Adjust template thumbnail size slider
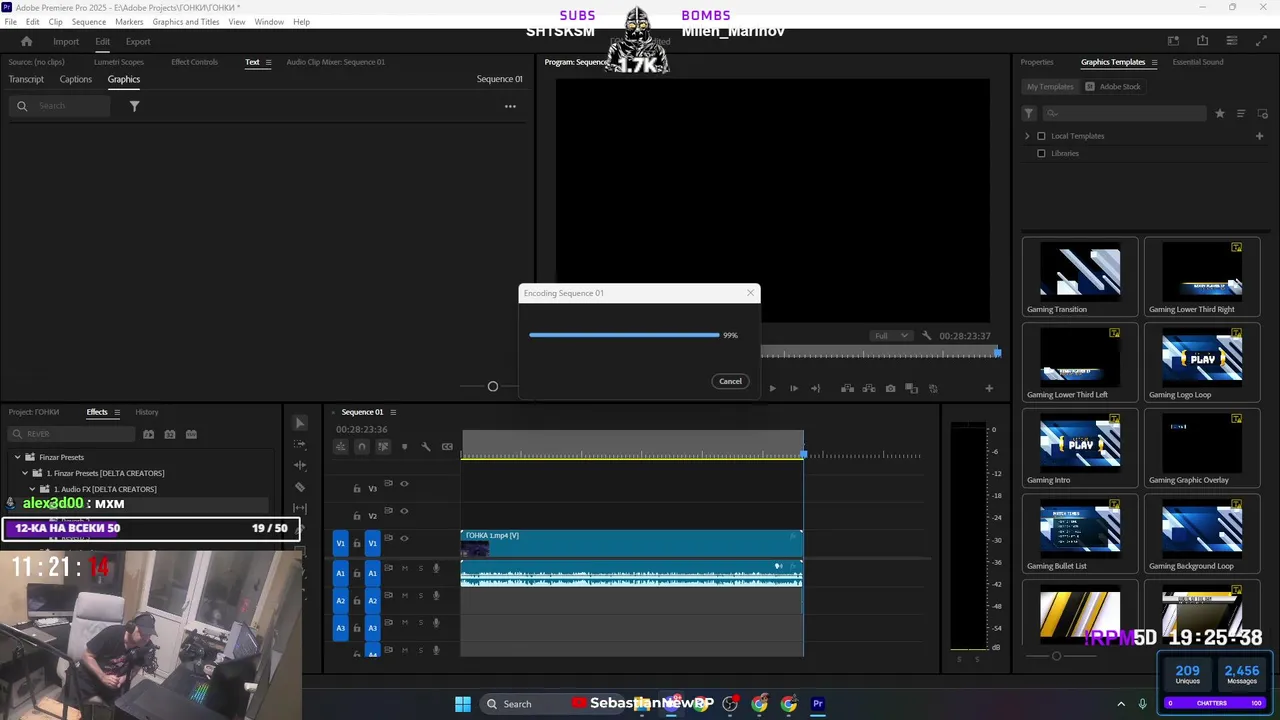1280x720 pixels. [1056, 656]
